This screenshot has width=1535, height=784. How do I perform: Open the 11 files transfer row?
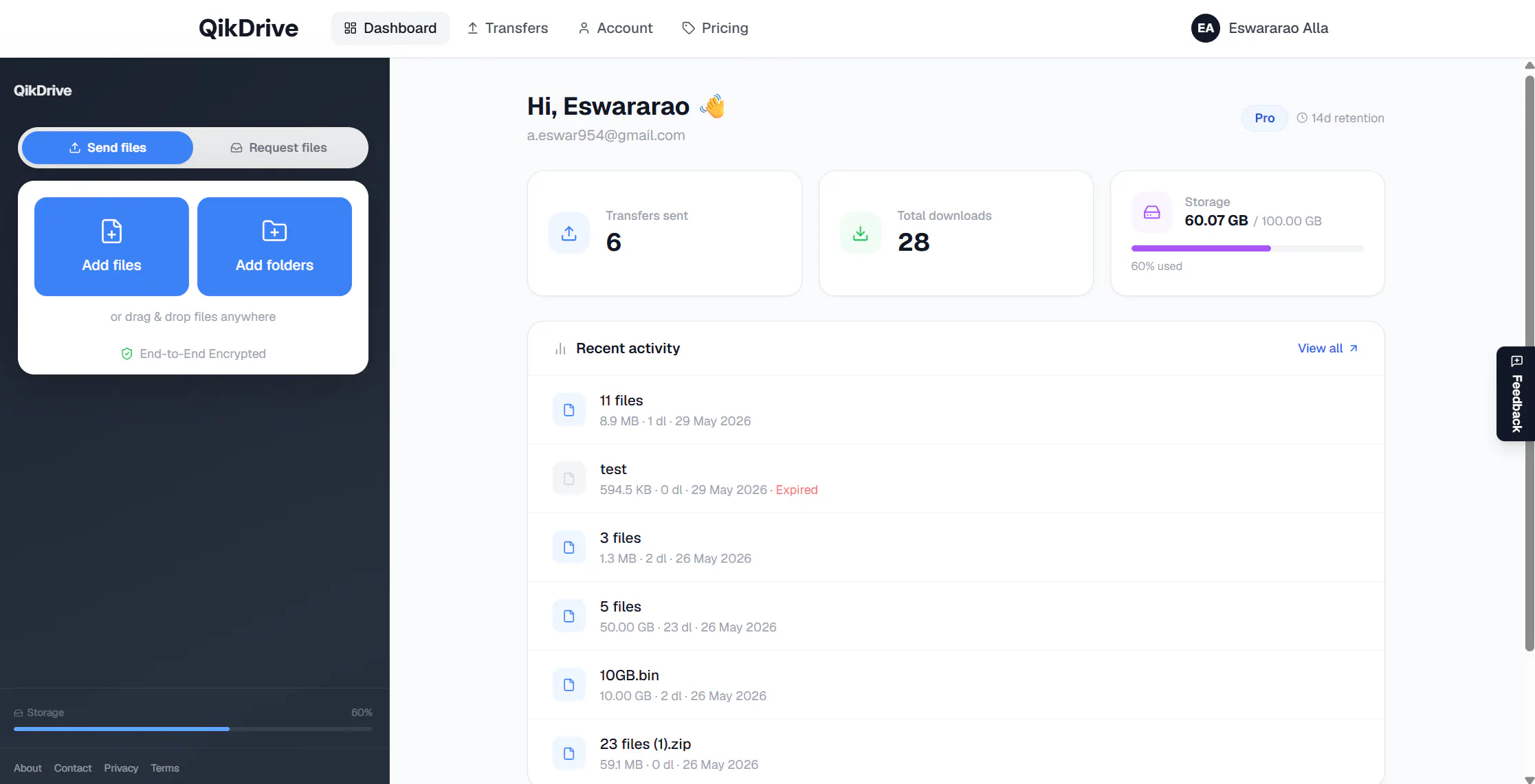(956, 410)
